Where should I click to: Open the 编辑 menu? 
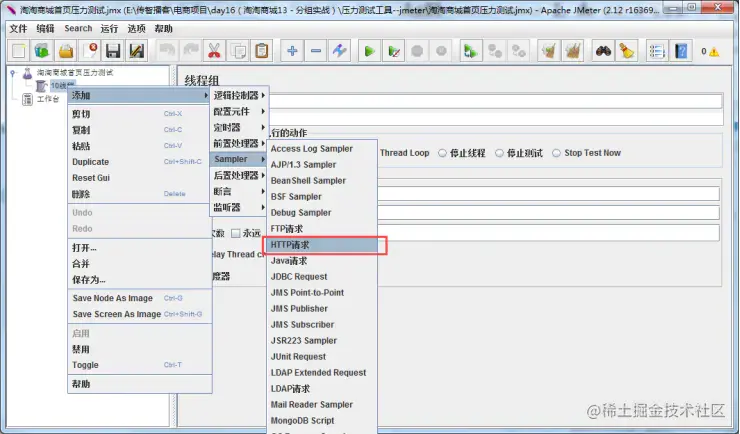[x=45, y=29]
